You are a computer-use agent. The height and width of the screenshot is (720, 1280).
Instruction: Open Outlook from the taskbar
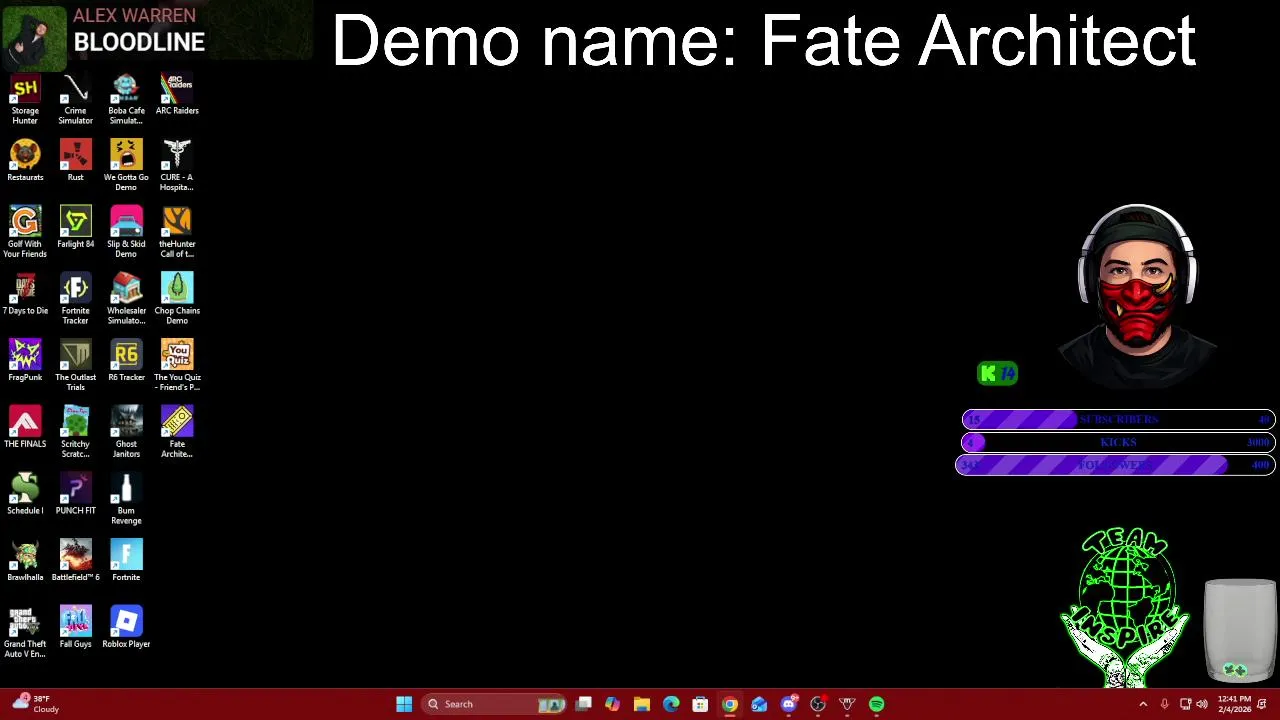pos(759,704)
